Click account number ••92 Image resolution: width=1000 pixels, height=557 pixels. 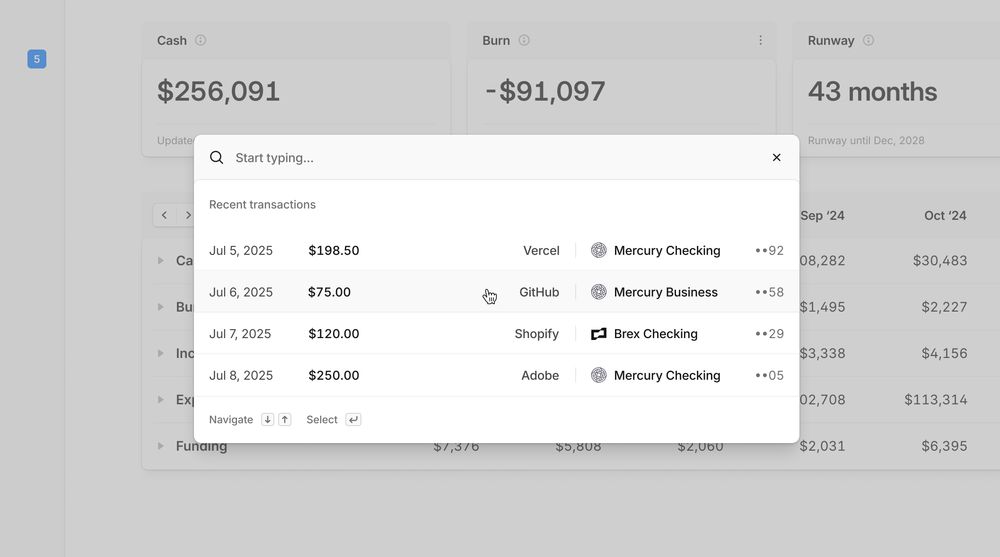pyautogui.click(x=769, y=251)
